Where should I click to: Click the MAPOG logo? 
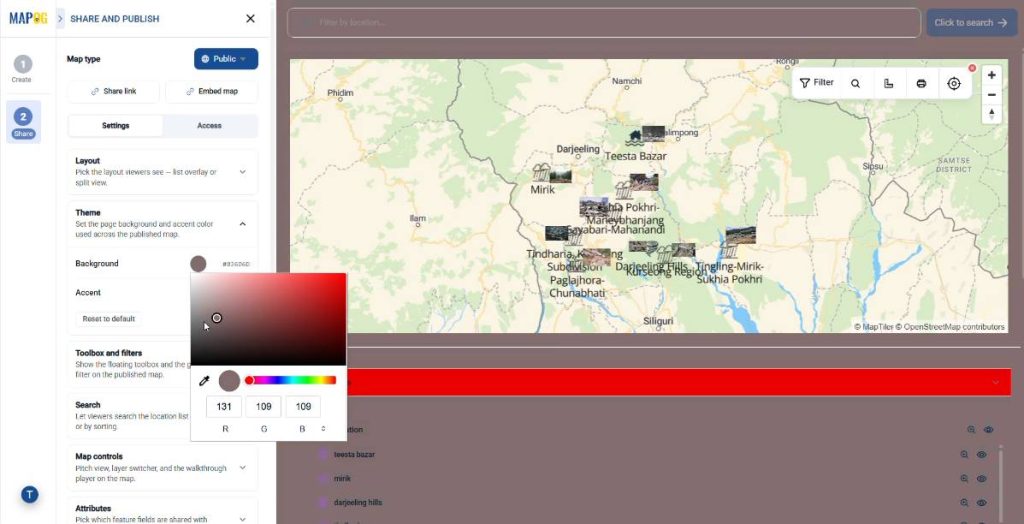pyautogui.click(x=28, y=18)
